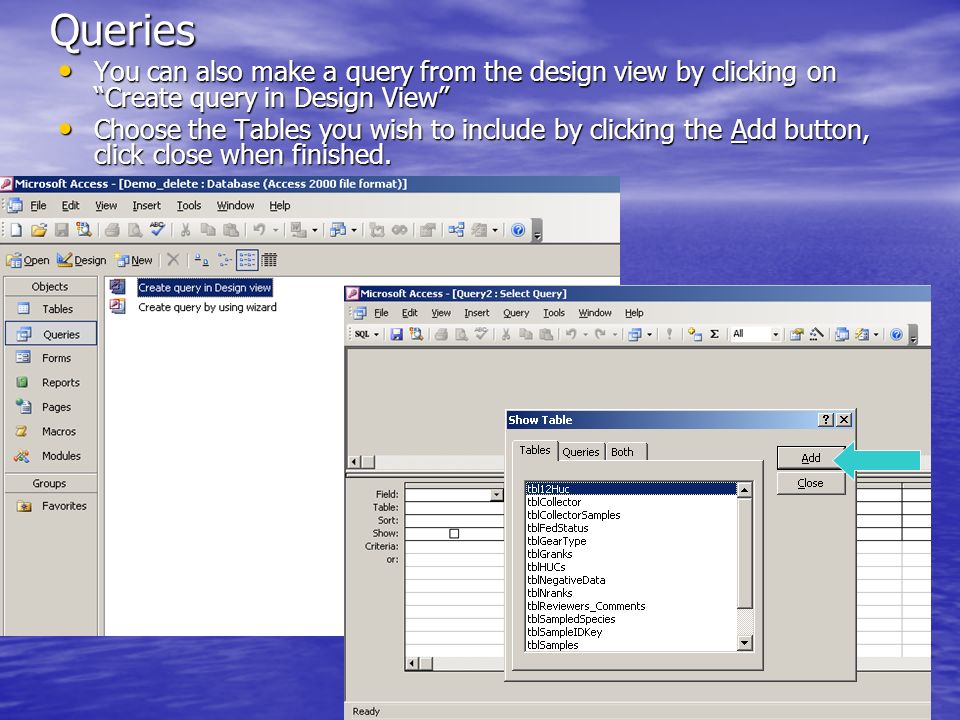Click the blue Help icon in database window toolbar

[x=518, y=230]
